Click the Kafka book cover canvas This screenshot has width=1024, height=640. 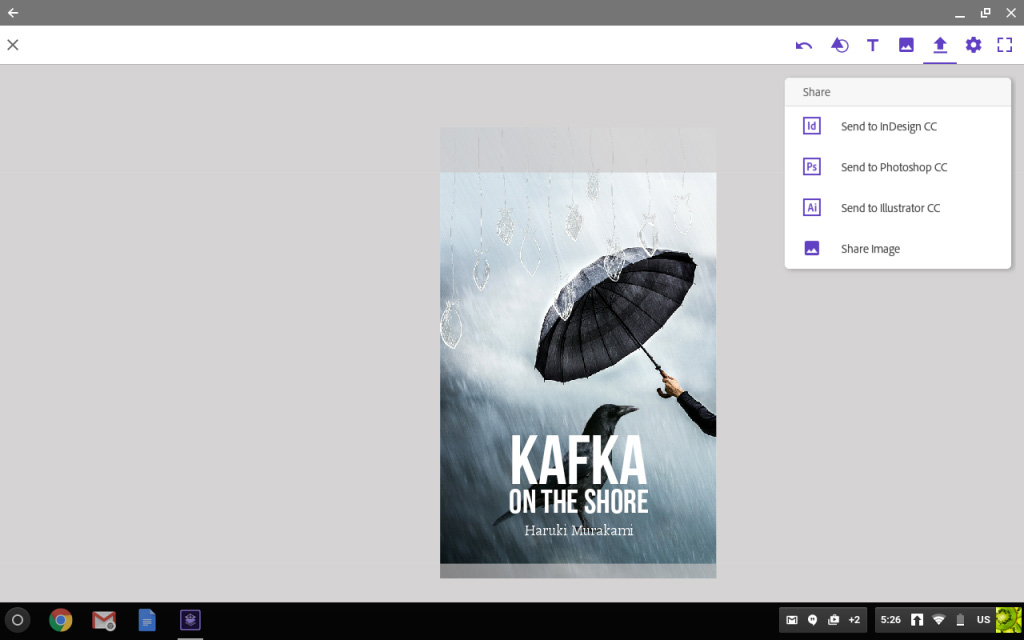coord(577,352)
